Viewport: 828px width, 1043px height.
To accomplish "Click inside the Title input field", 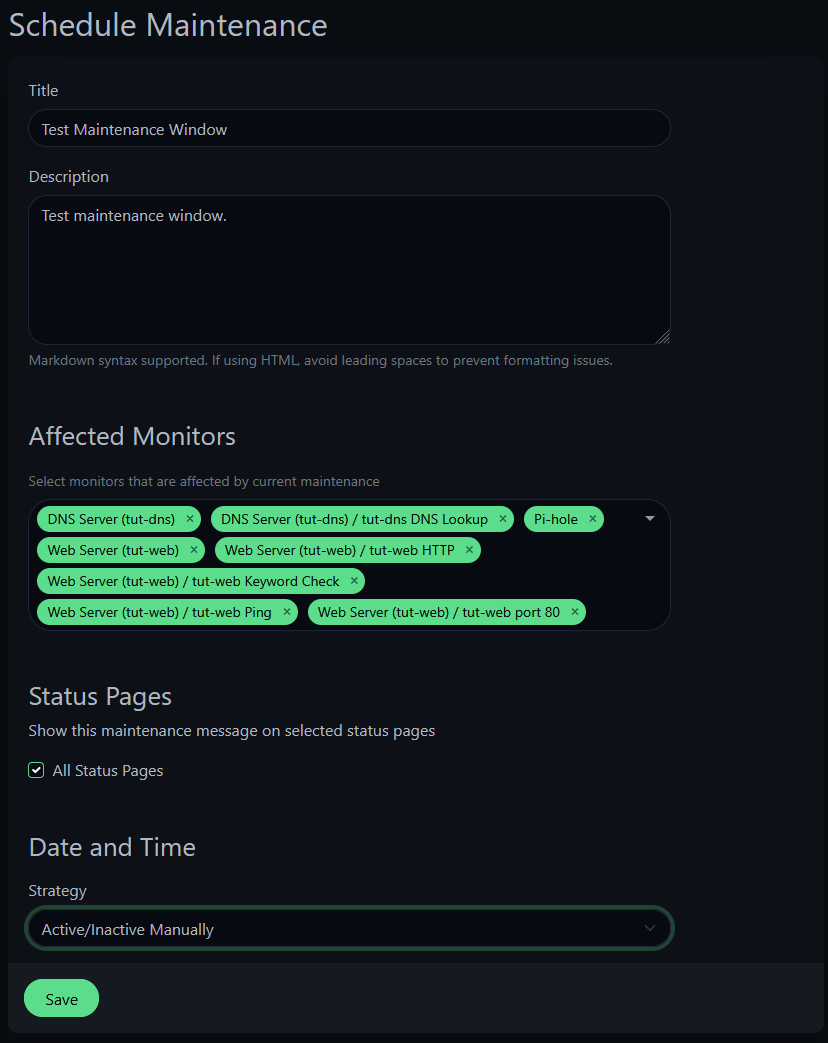I will pyautogui.click(x=349, y=128).
